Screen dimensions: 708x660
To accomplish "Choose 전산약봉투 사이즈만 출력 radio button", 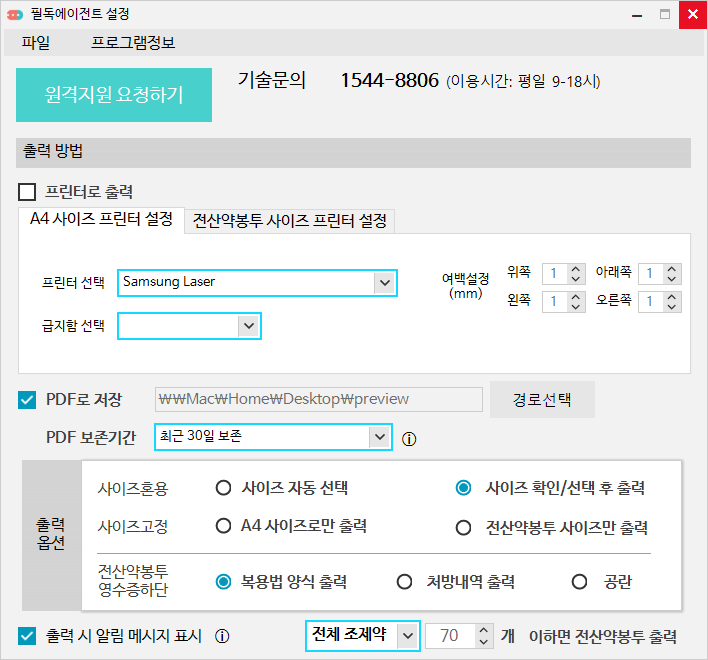I will pos(463,527).
